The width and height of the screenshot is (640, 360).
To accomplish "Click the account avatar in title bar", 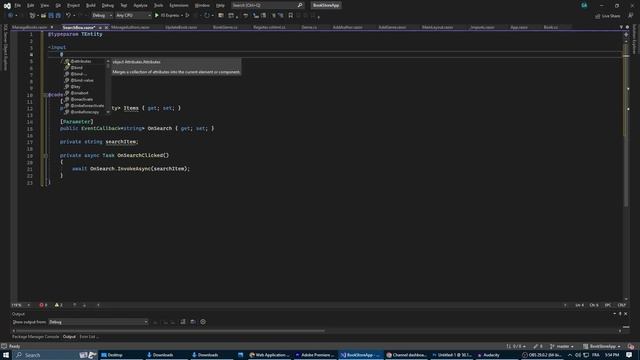I will point(584,5).
